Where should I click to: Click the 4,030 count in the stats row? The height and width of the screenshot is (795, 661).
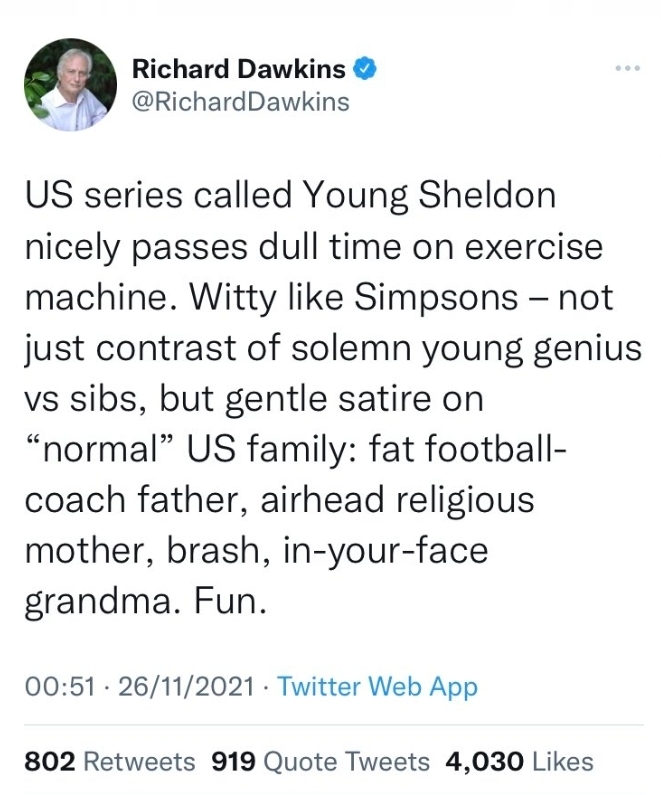click(x=485, y=762)
